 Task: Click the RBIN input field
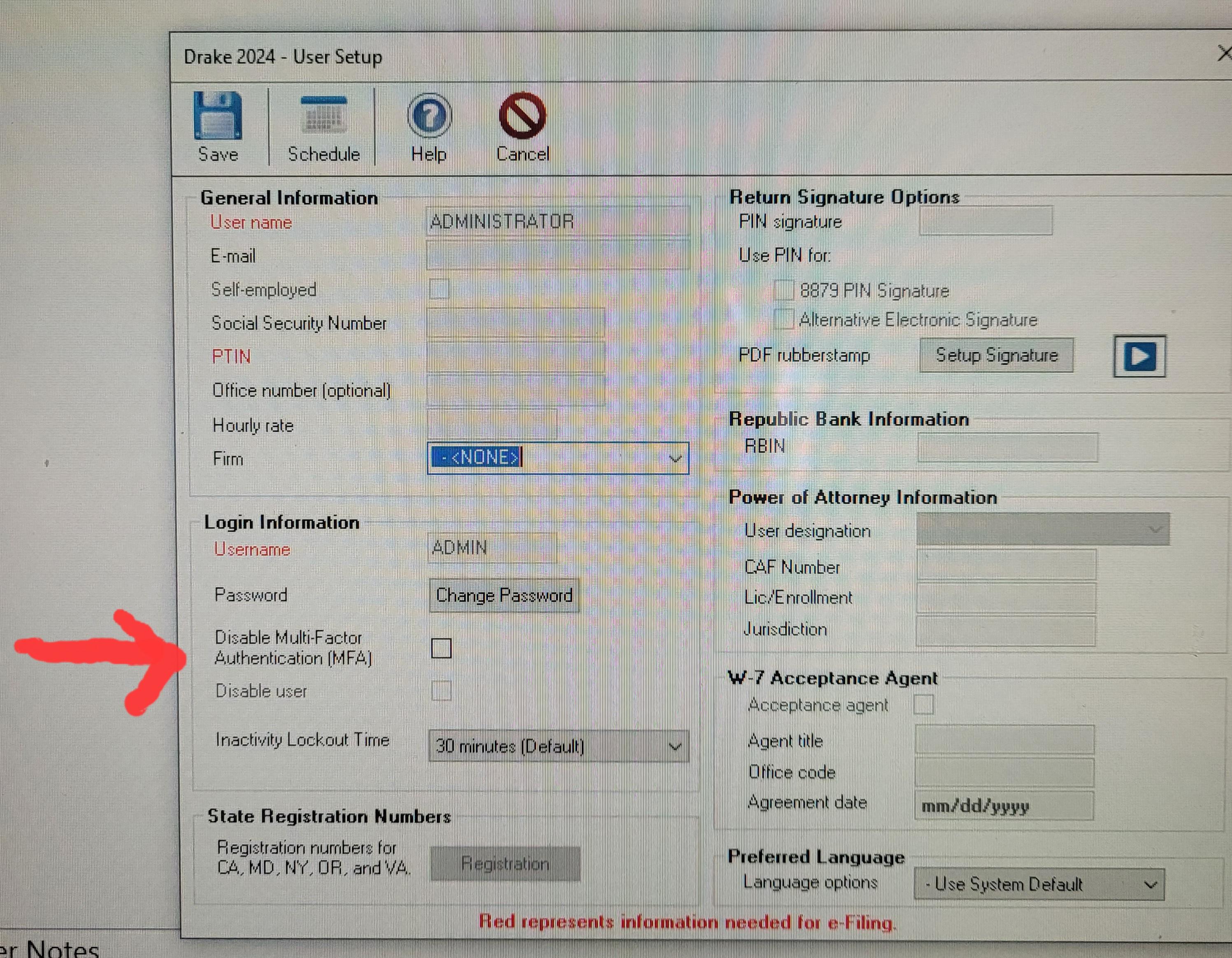(1007, 447)
